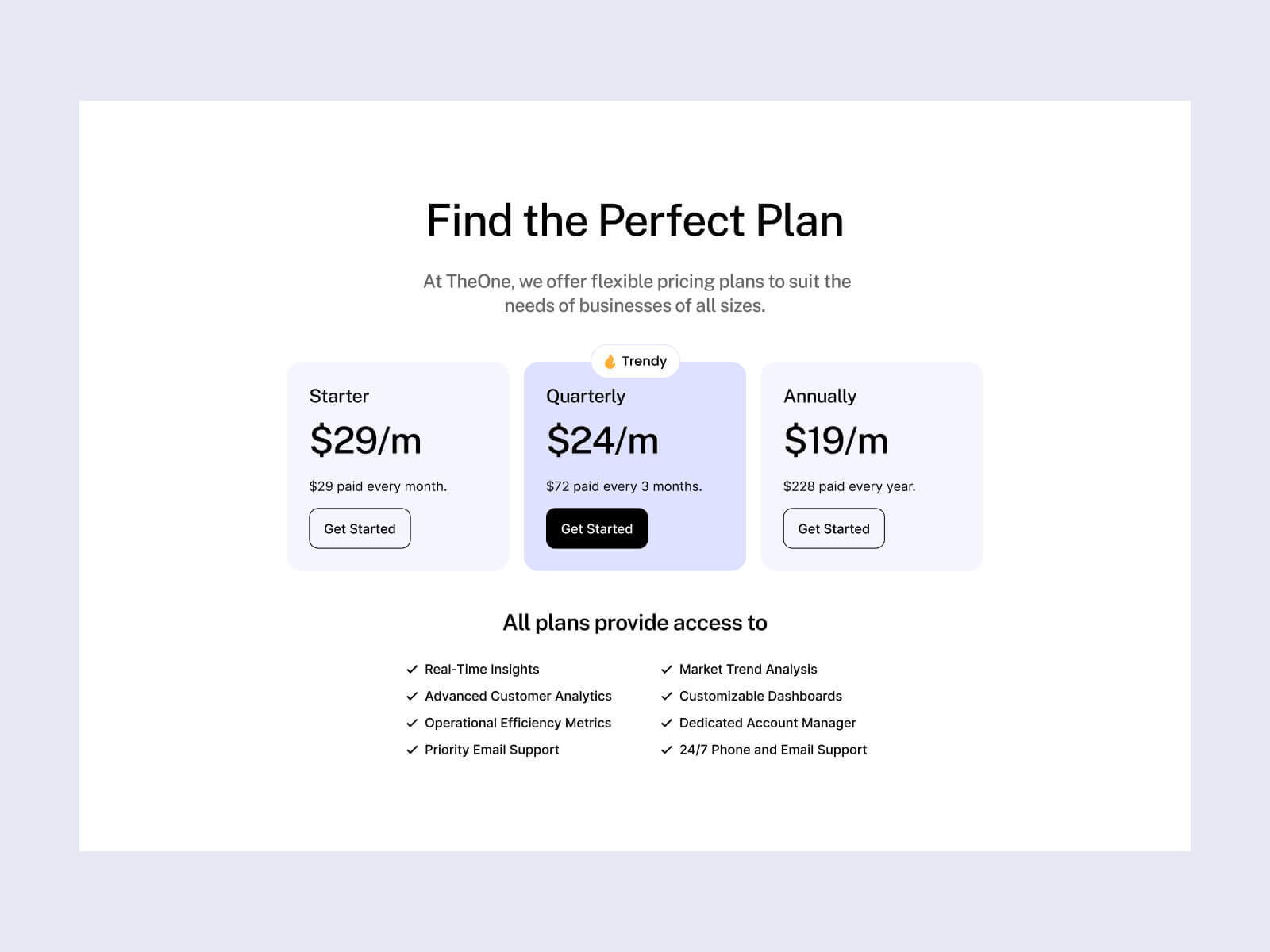Click the $24/m price text

tap(602, 440)
